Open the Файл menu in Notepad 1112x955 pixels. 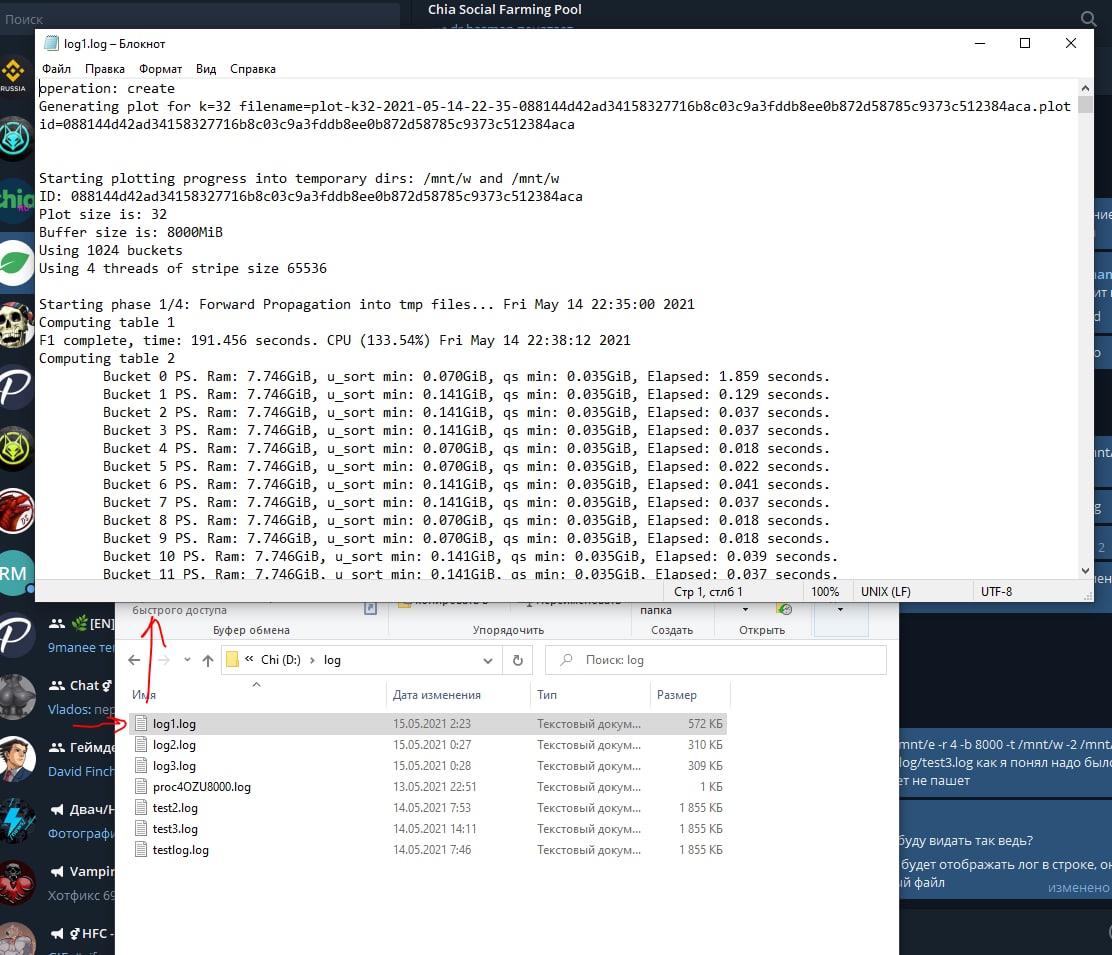[x=57, y=69]
